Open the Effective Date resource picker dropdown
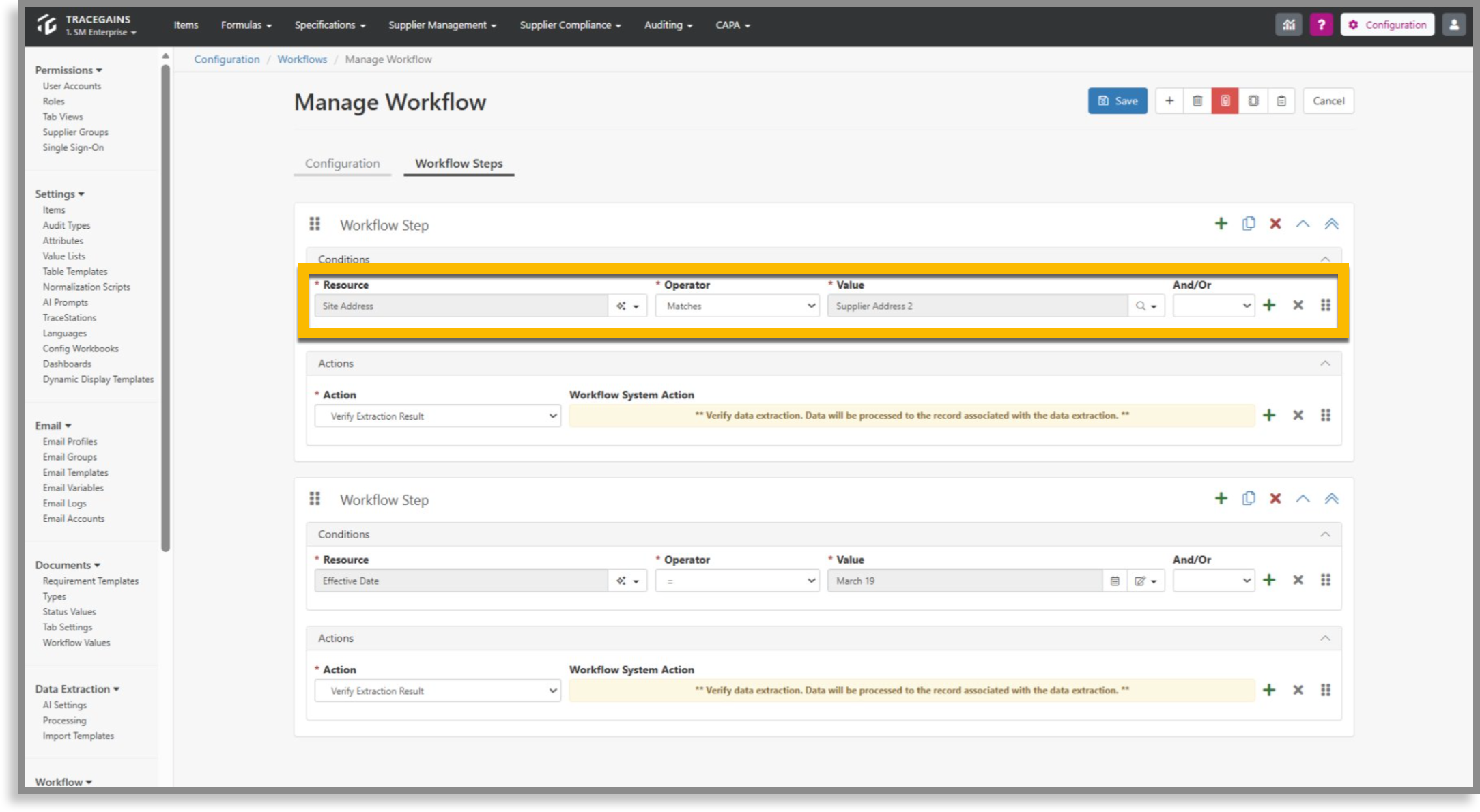The width and height of the screenshot is (1480, 812). click(627, 581)
